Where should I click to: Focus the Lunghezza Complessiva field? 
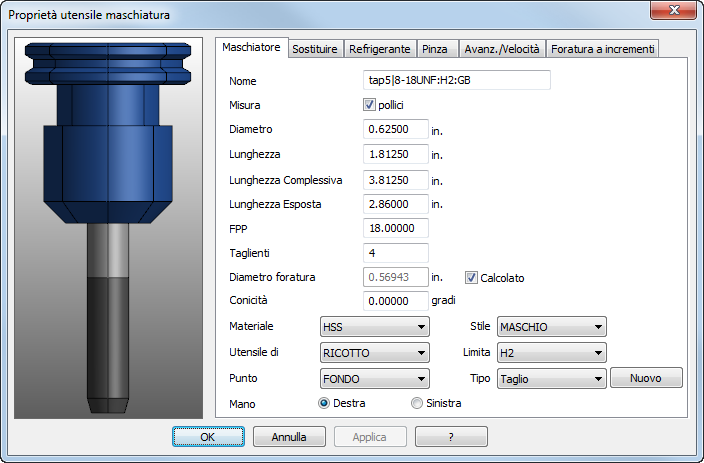[x=396, y=180]
